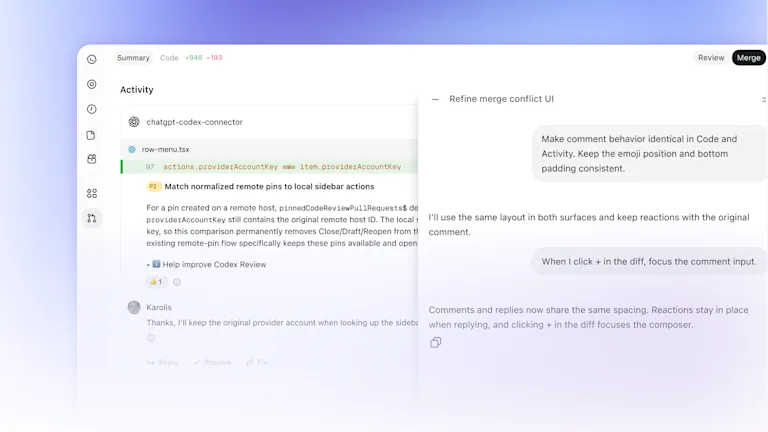Click the React file icon beside row-menu.tsx
The image size is (768, 432).
point(132,149)
